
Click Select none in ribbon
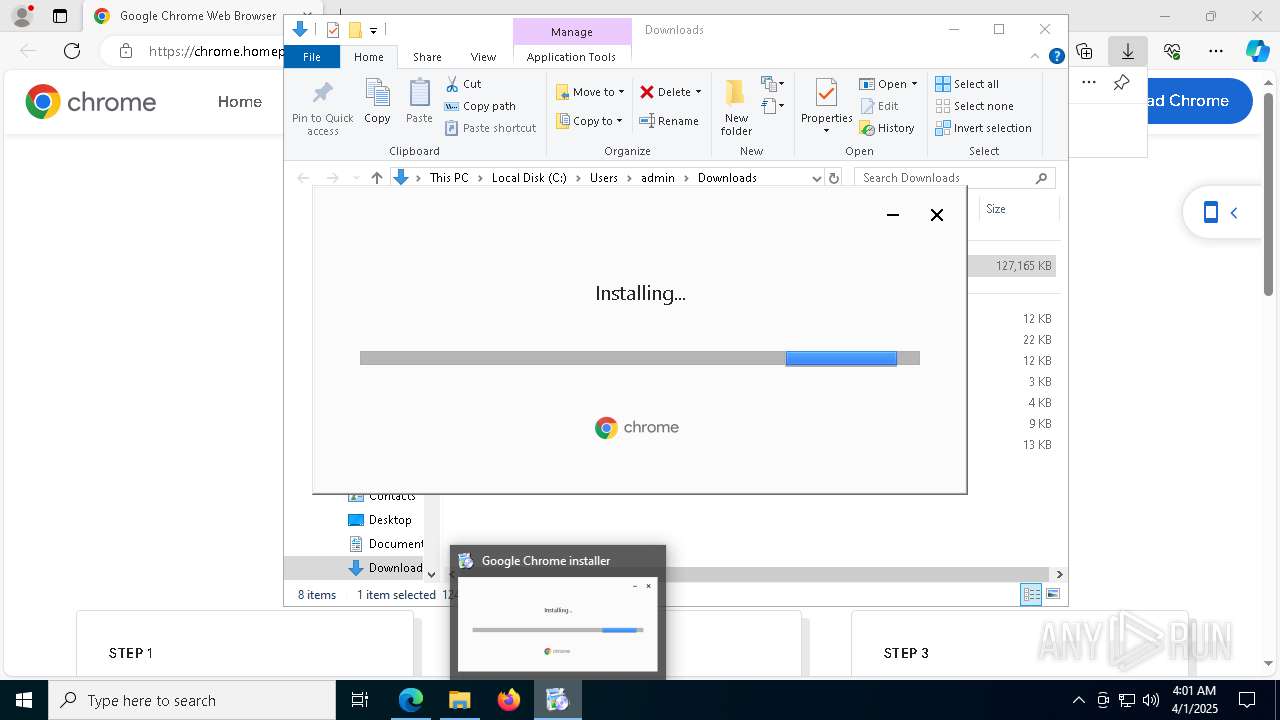coord(974,106)
